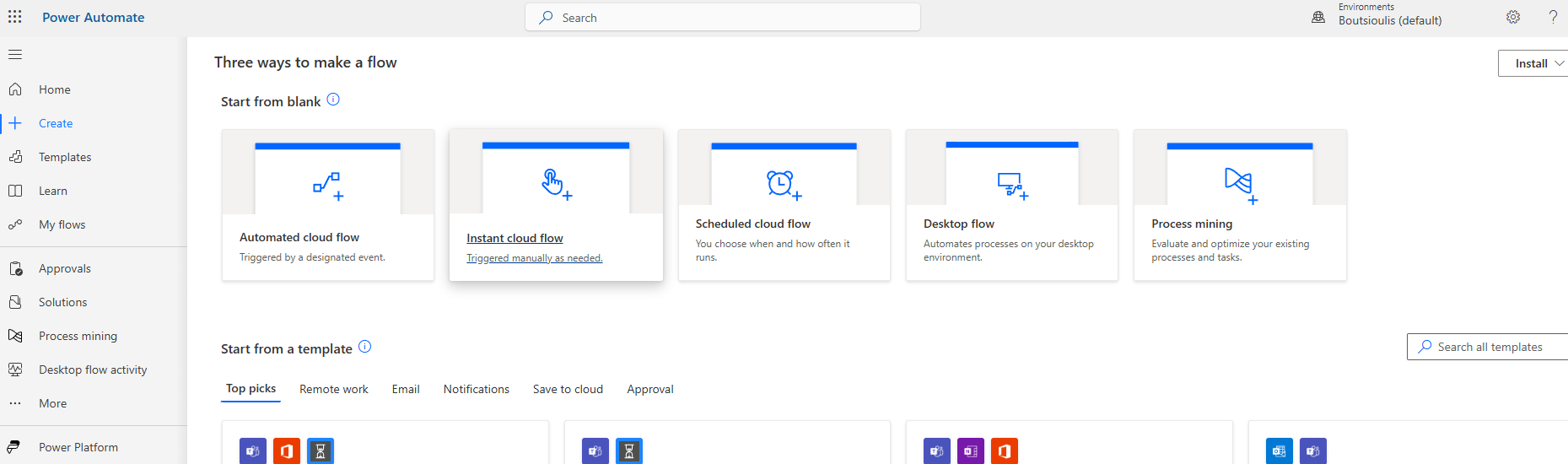
Task: Switch to the Notifications tab
Action: point(477,389)
